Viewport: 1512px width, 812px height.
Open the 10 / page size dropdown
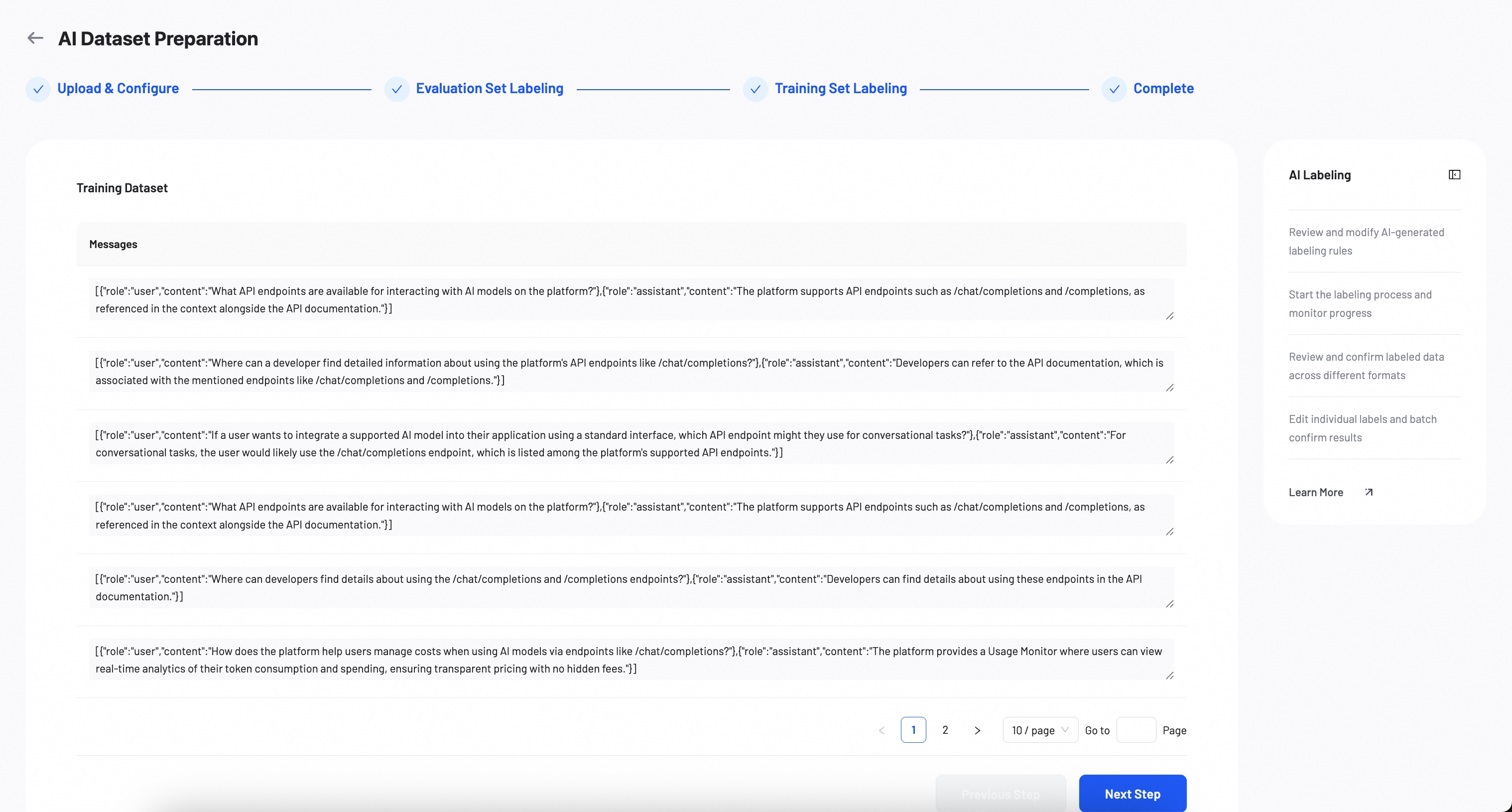1040,730
